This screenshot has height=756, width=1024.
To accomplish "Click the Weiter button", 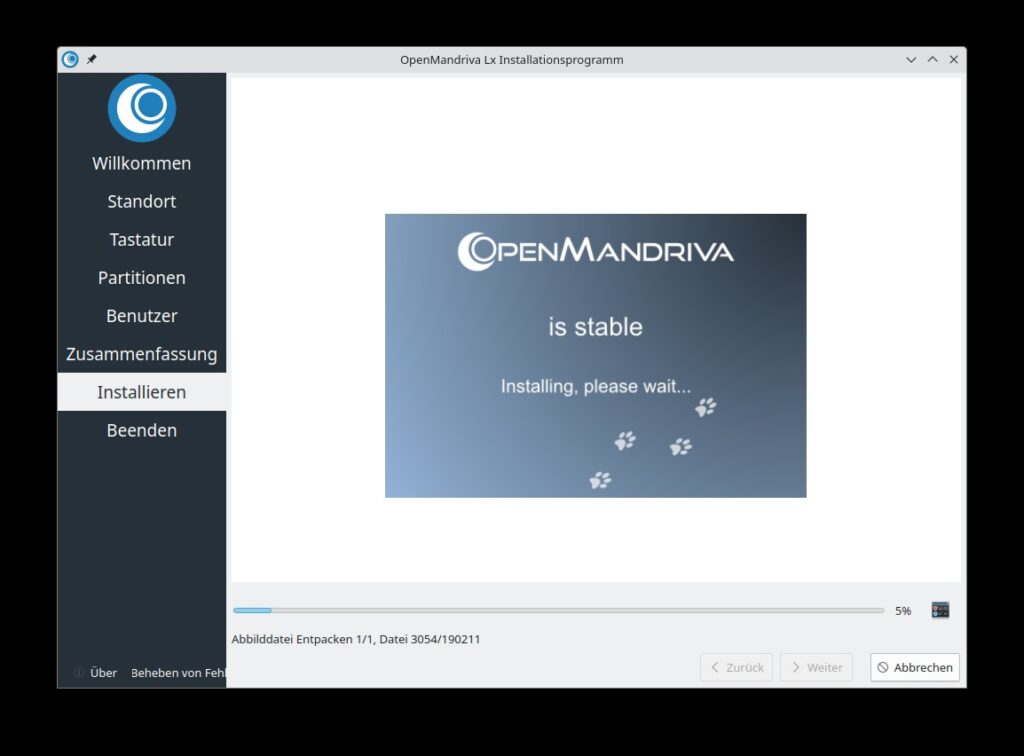I will (x=816, y=667).
